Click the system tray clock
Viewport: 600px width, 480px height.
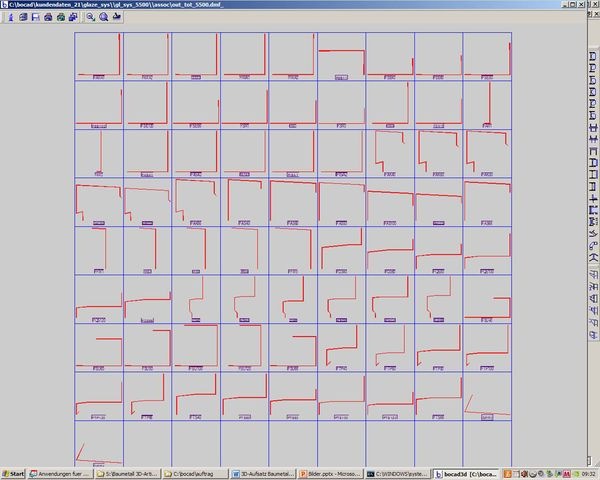point(586,473)
